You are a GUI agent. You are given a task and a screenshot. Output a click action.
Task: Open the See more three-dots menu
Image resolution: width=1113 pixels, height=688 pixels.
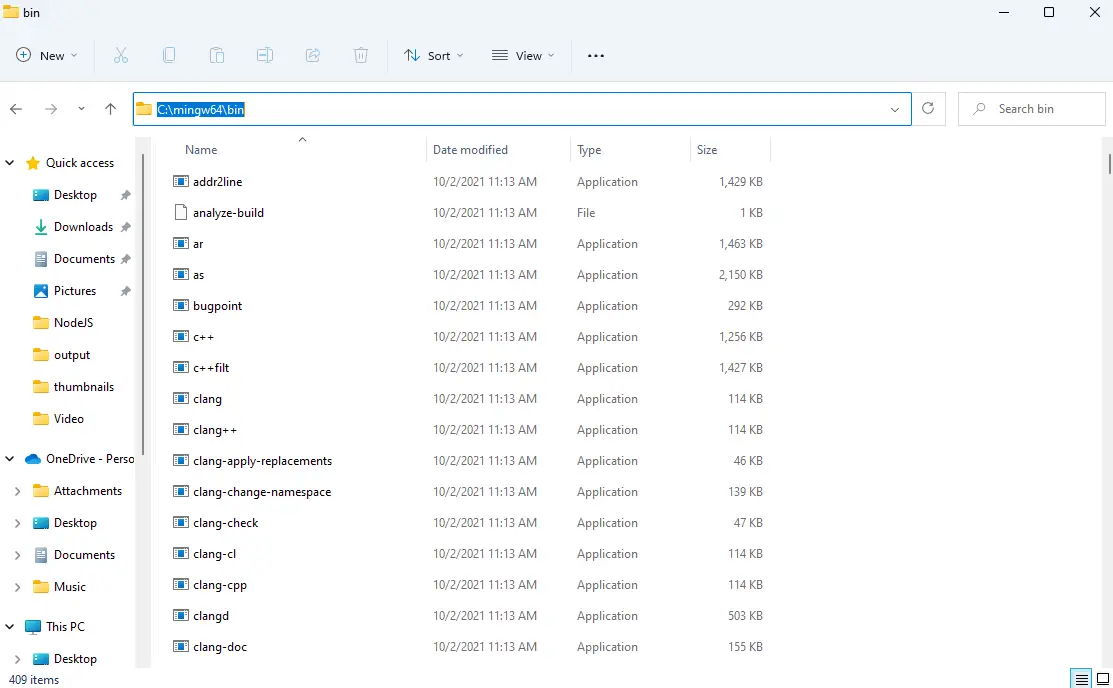click(596, 56)
